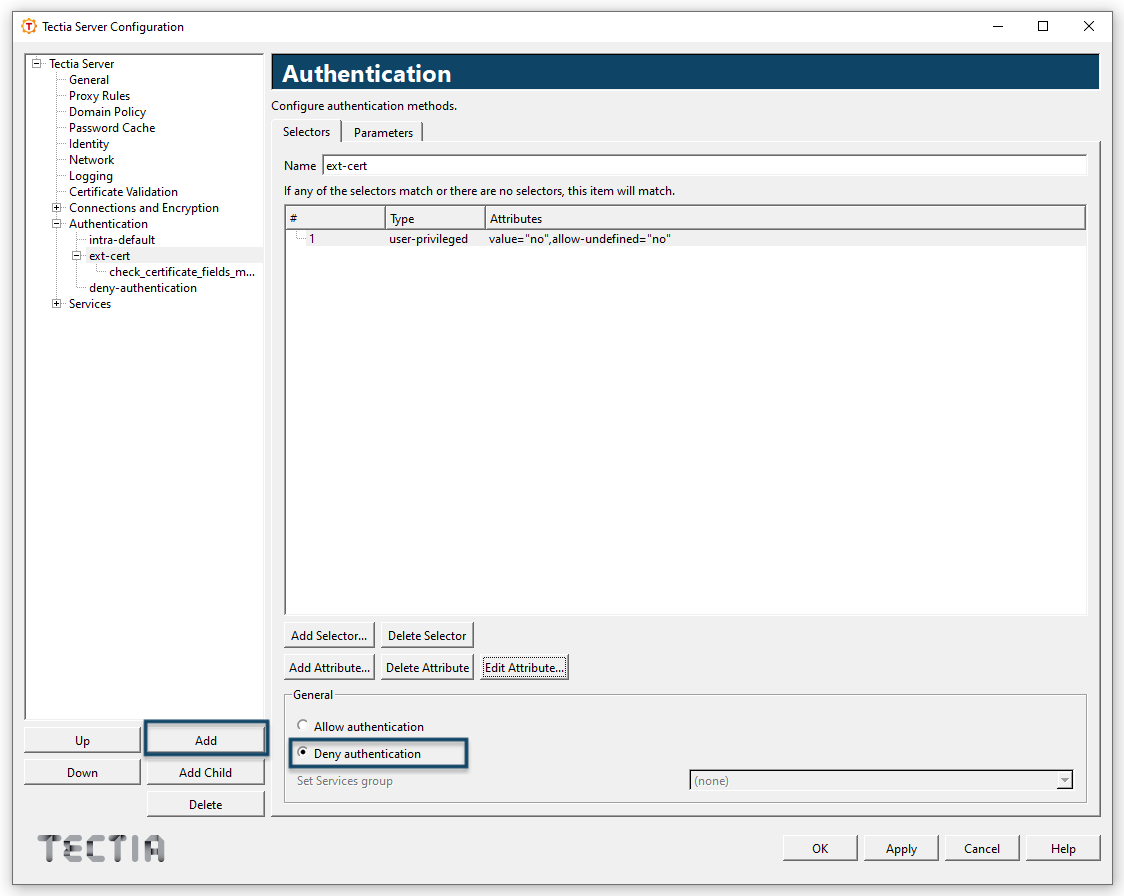Select Allow authentication radio button

coord(303,725)
